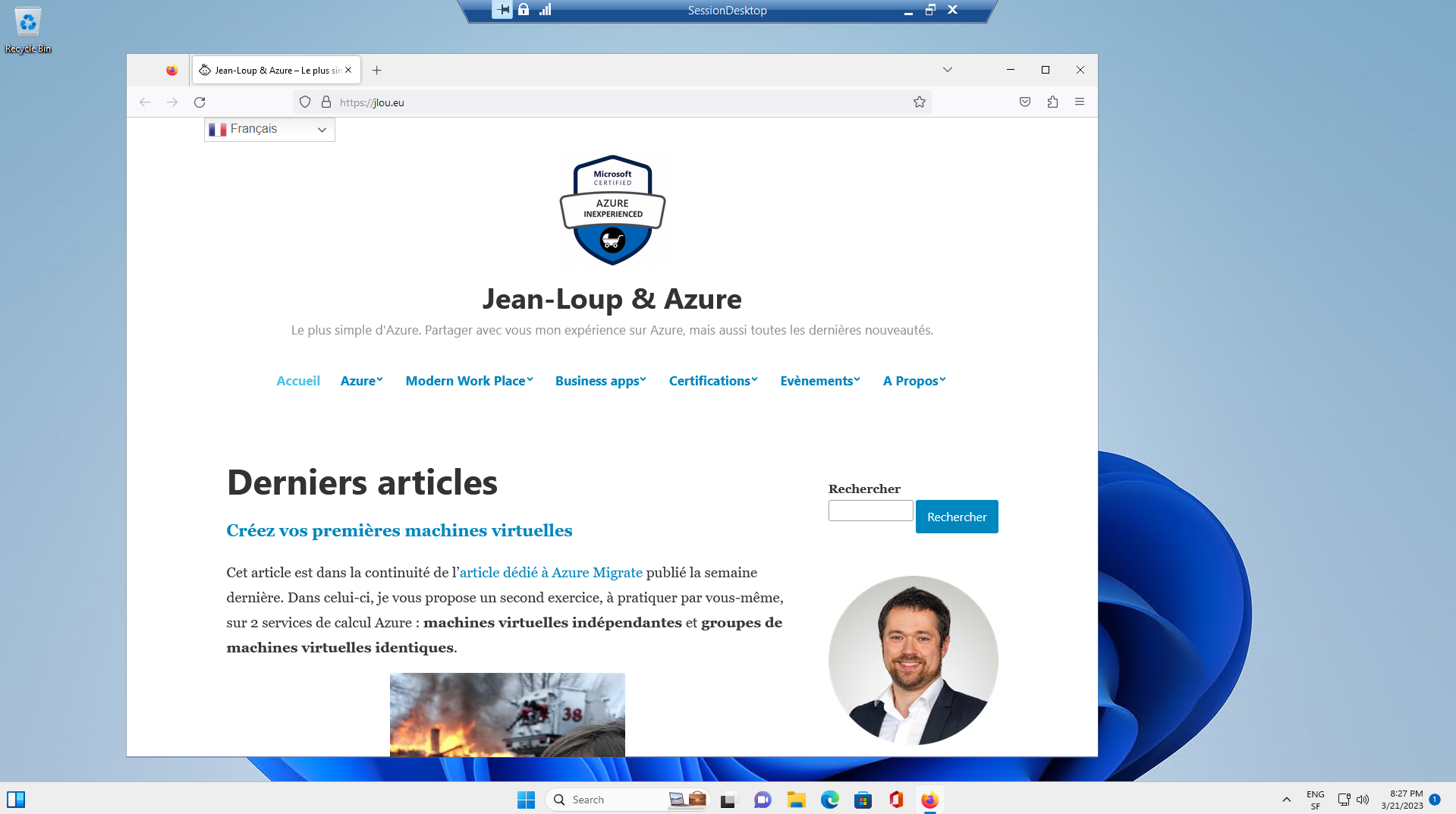Viewport: 1456px width, 814px height.
Task: Expand the Azure menu
Action: (362, 381)
